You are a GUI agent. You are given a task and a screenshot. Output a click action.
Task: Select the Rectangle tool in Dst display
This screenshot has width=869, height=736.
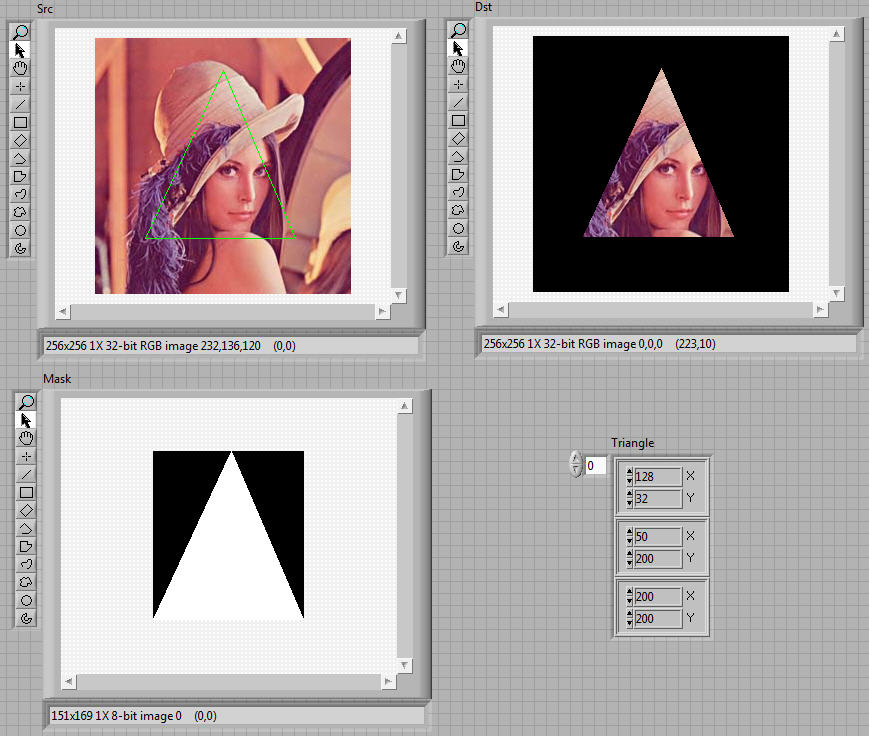[x=458, y=120]
